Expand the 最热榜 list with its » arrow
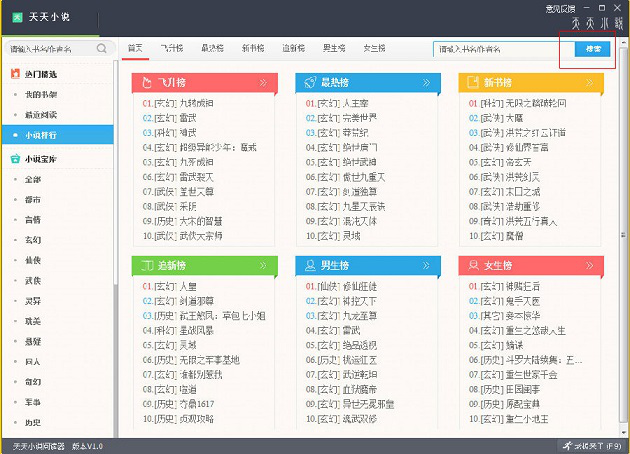Viewport: 630px width, 454px height. (x=426, y=83)
